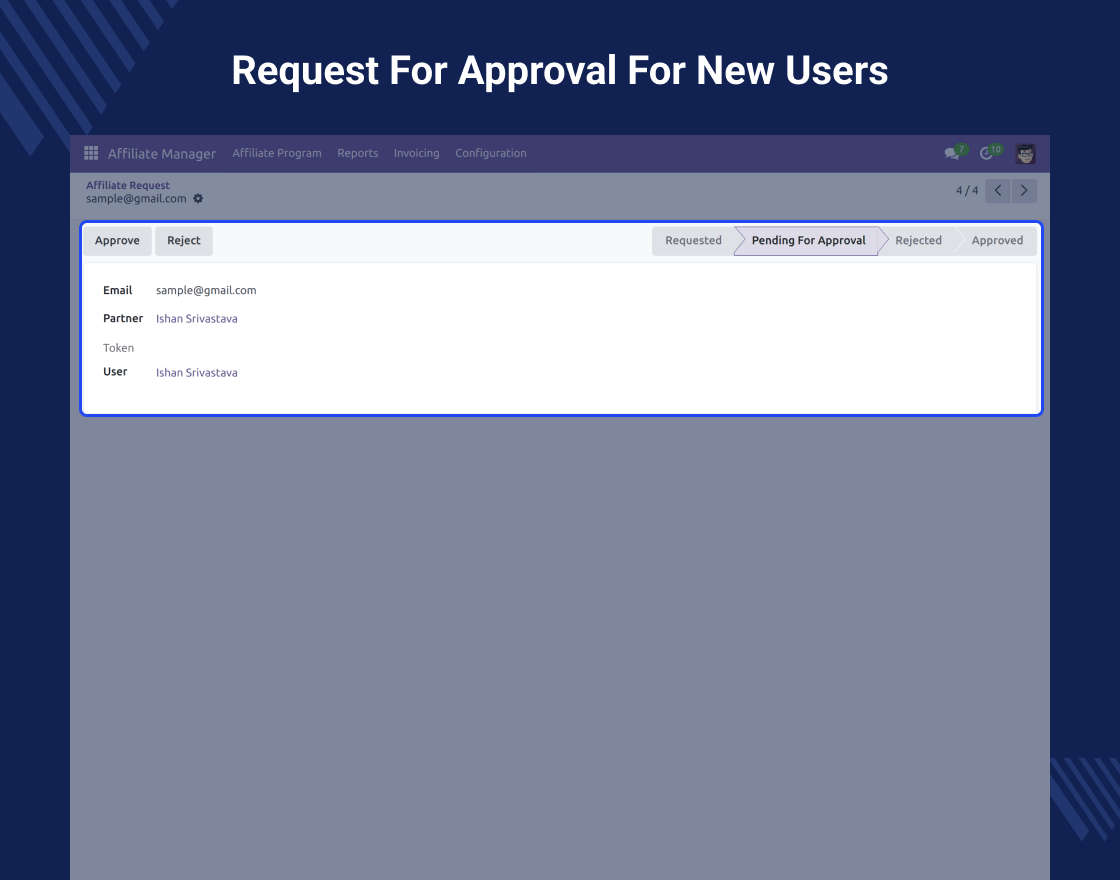1120x880 pixels.
Task: Click the Reject button
Action: 184,241
